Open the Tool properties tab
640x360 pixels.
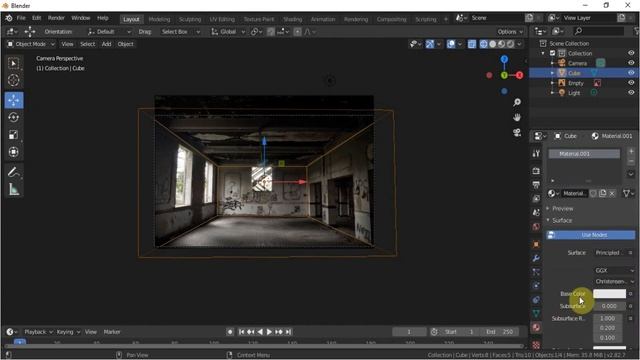click(x=536, y=153)
